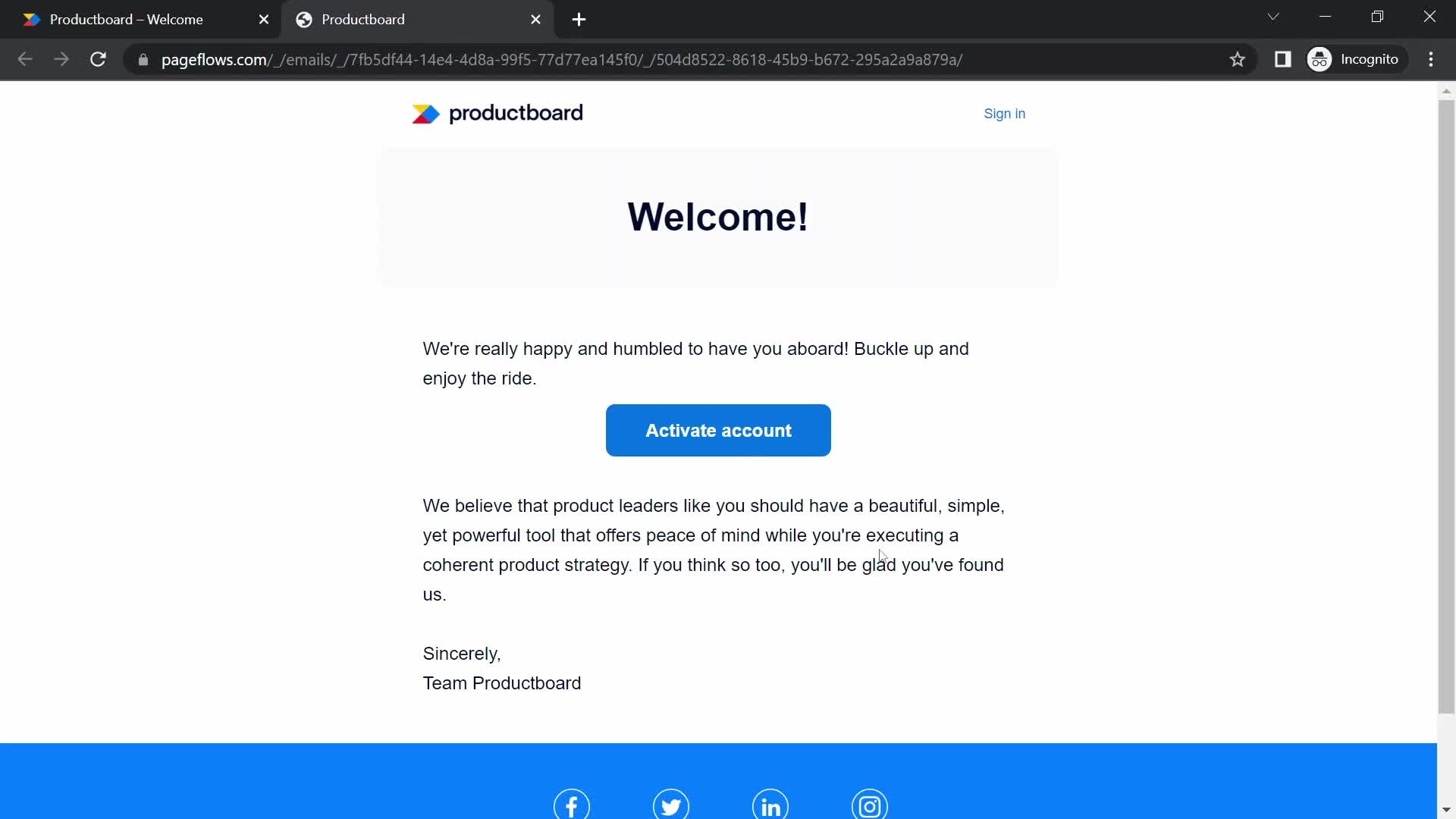Click the Activate account button

(718, 430)
